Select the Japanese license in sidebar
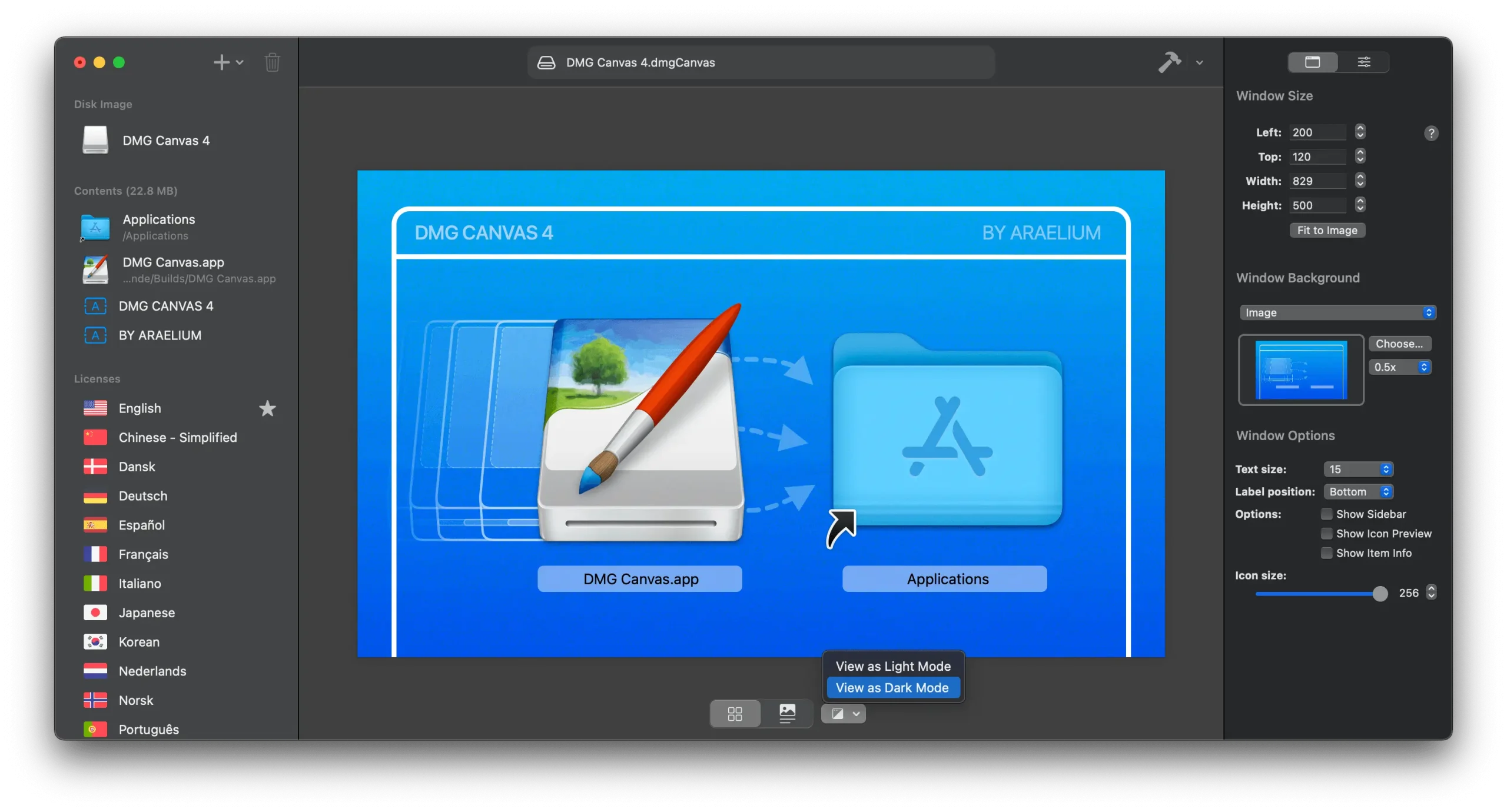The height and width of the screenshot is (812, 1507). click(x=147, y=613)
